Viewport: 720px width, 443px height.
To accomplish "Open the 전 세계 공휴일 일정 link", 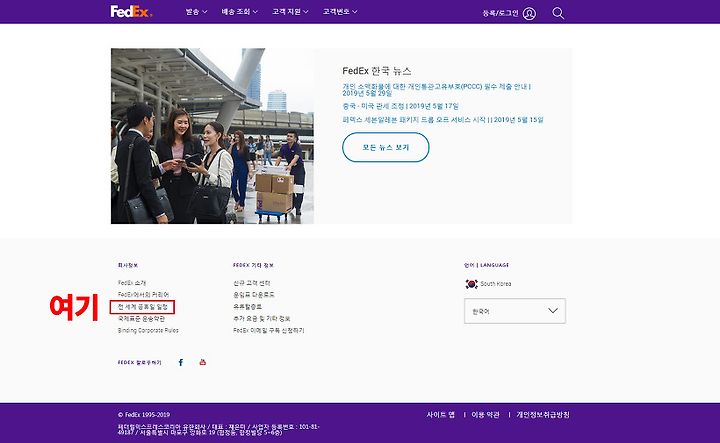I will [143, 307].
